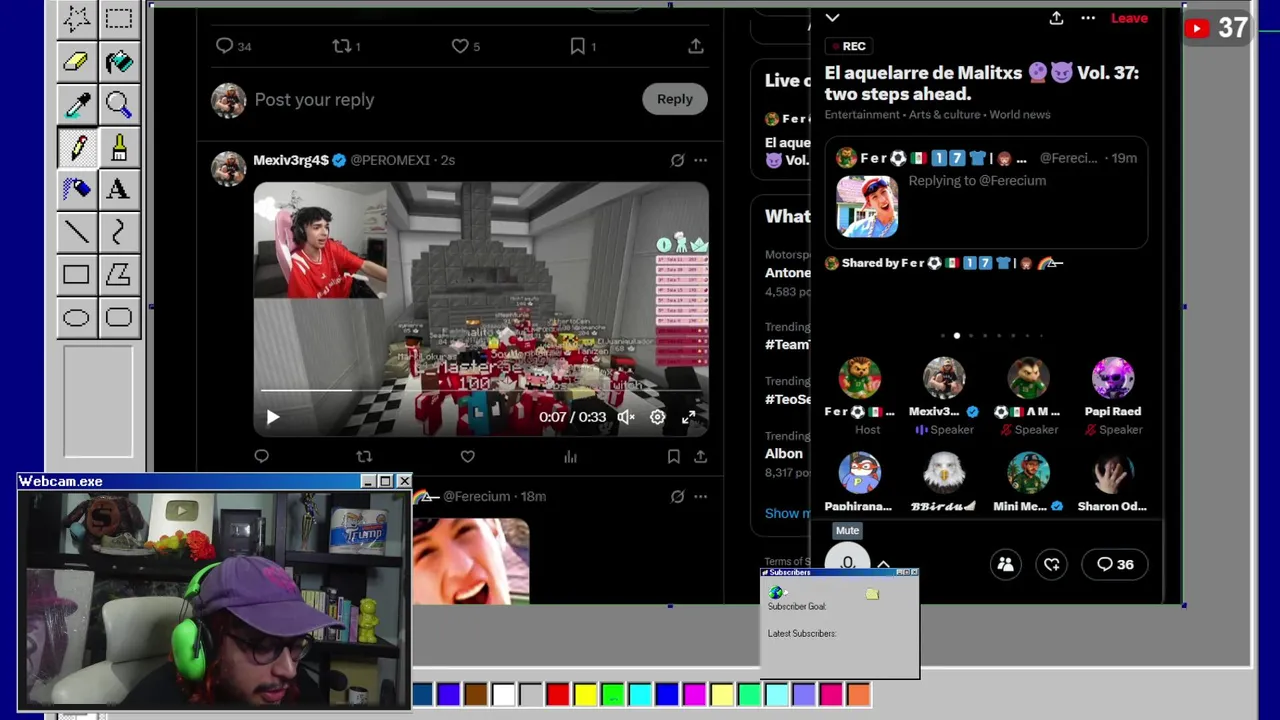Activate the Magnifier tool

(119, 104)
